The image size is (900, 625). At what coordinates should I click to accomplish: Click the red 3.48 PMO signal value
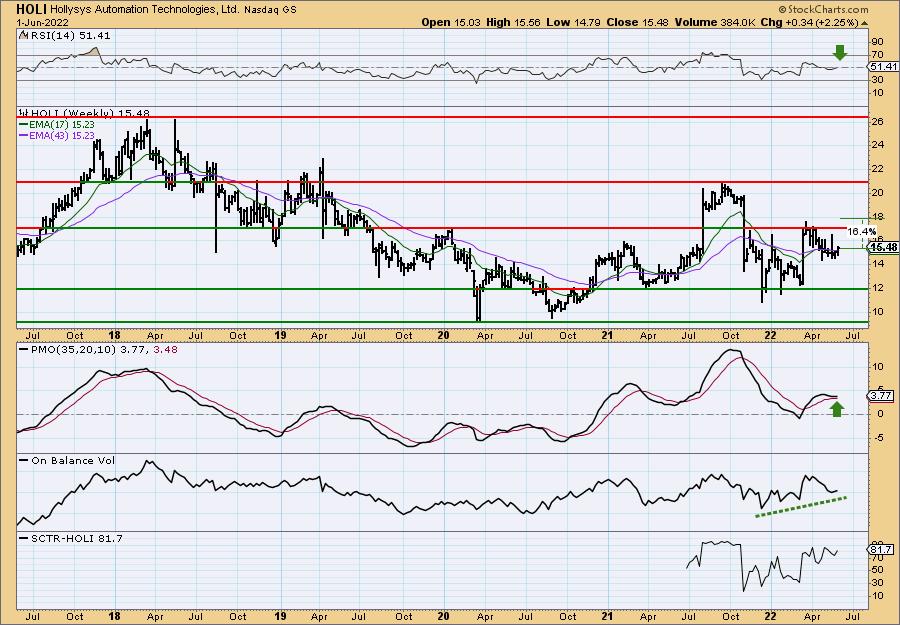pyautogui.click(x=165, y=349)
